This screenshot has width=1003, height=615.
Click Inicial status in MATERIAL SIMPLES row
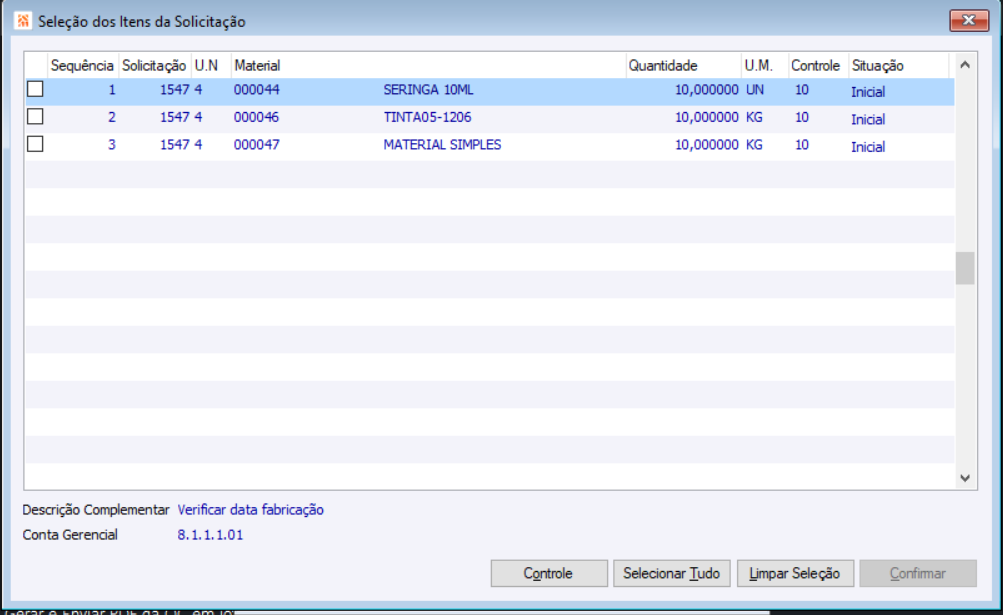coord(868,147)
